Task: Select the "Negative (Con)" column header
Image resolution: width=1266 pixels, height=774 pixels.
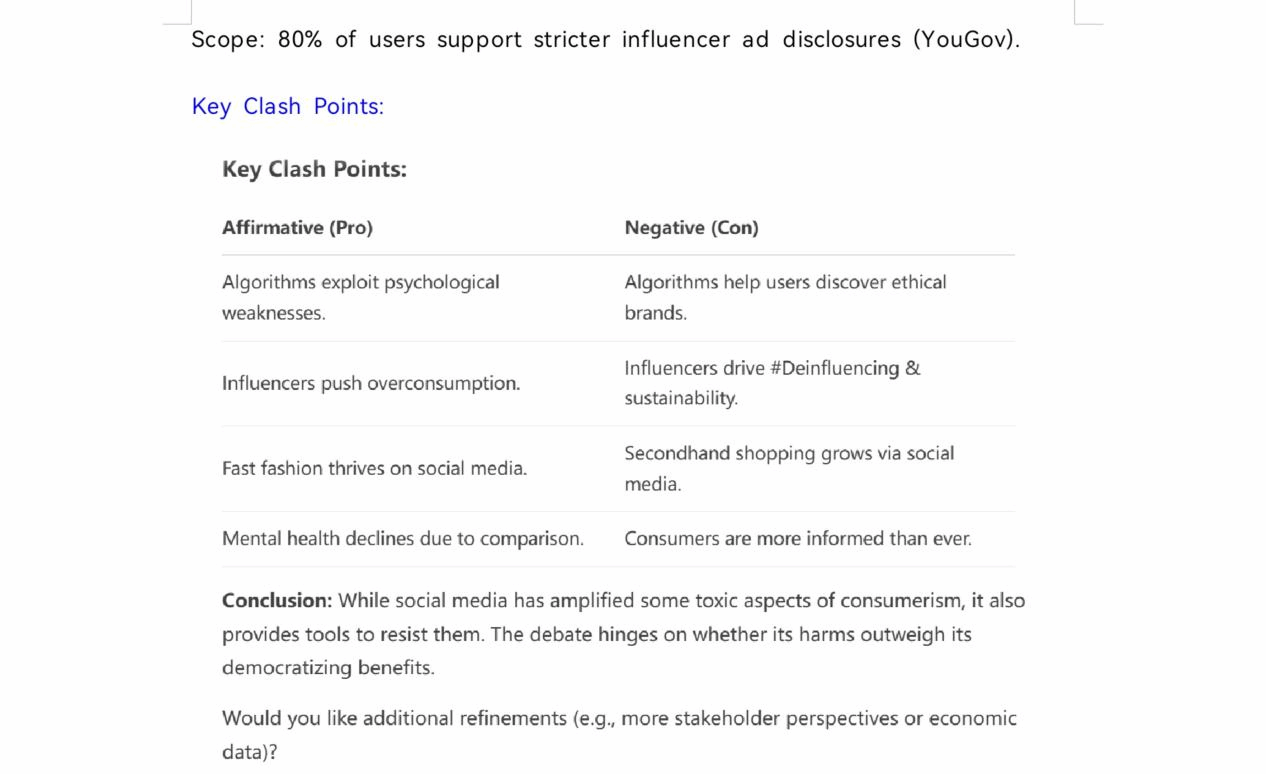Action: pos(691,228)
